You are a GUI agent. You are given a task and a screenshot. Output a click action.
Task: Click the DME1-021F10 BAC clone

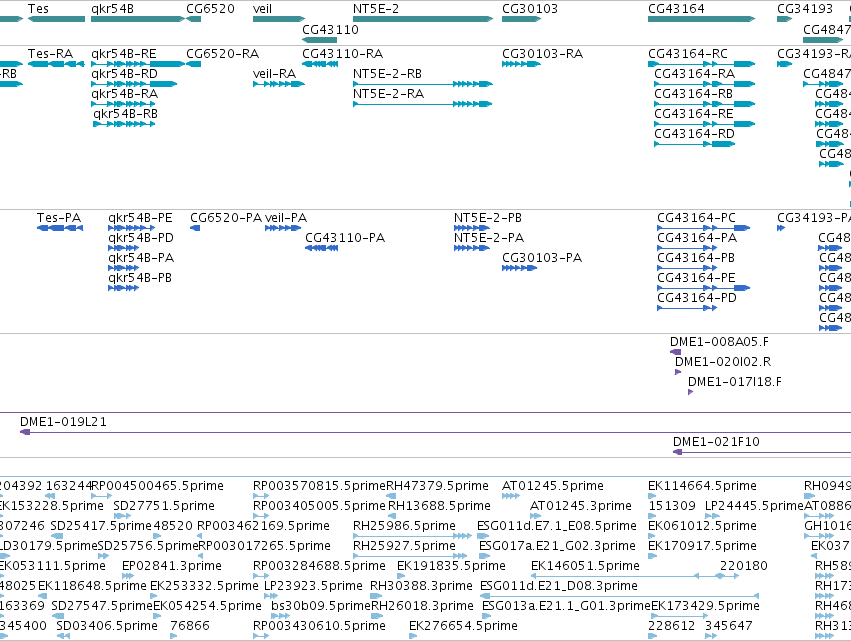[762, 452]
